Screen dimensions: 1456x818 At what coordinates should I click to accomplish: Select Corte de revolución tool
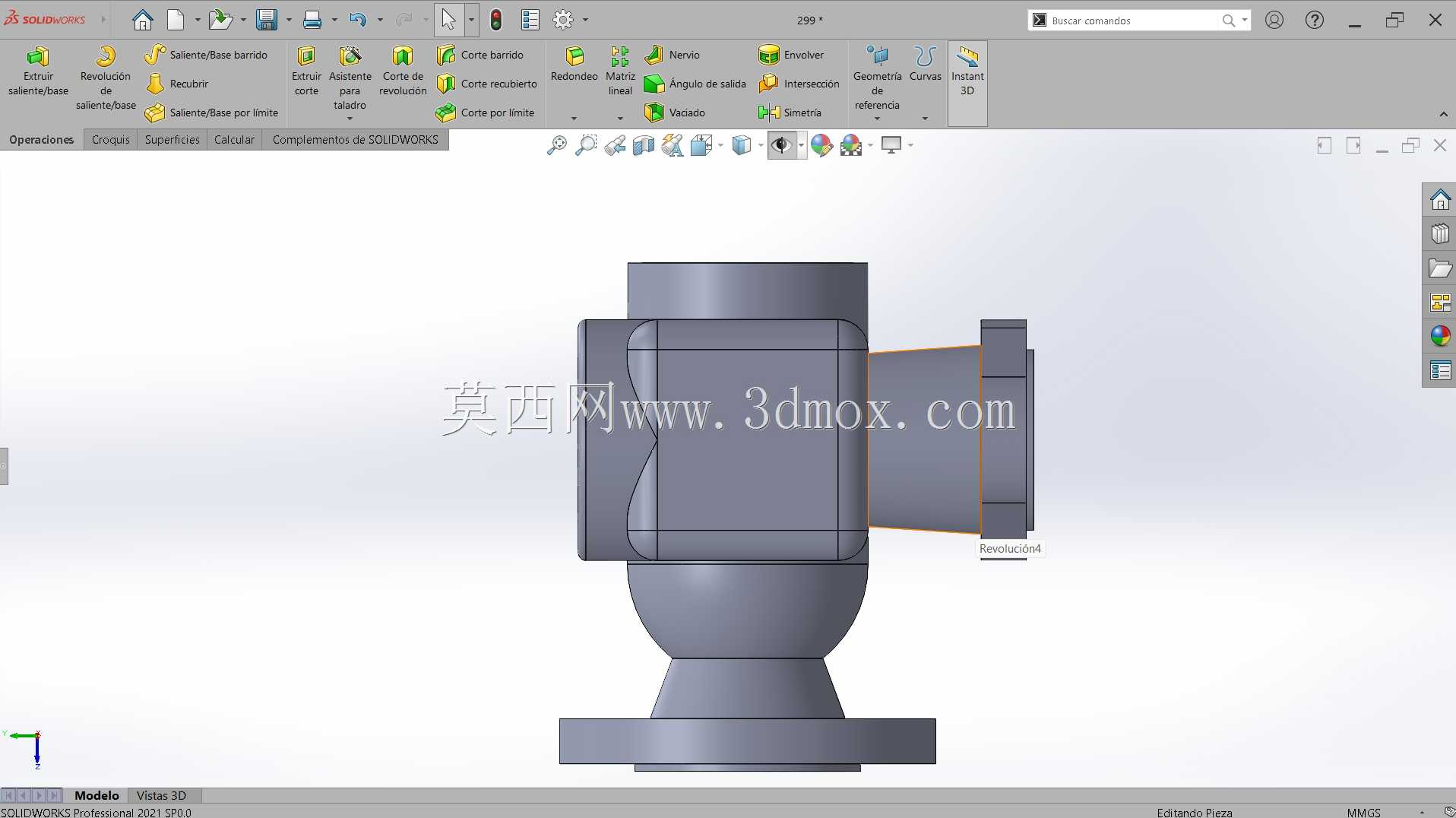403,72
